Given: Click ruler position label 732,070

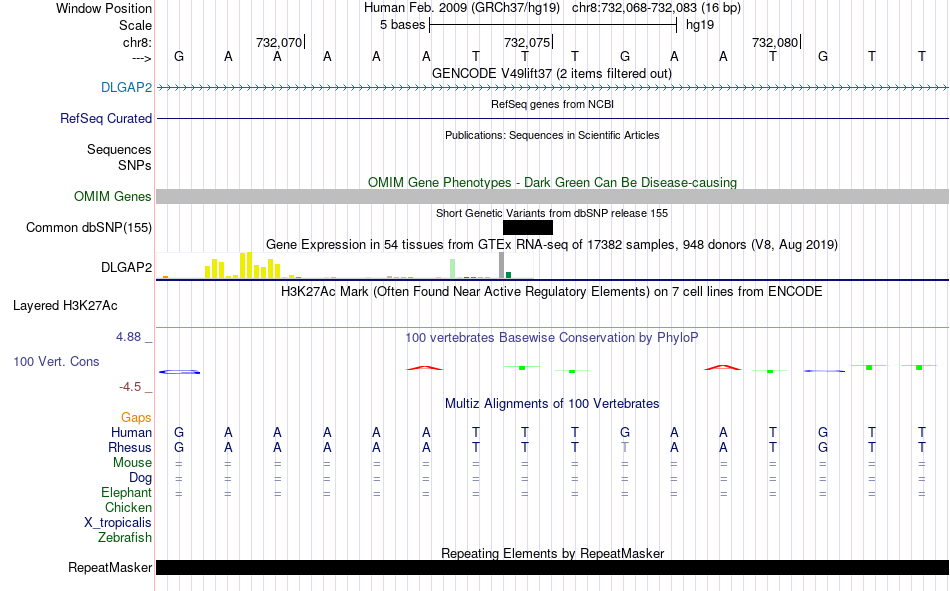Looking at the screenshot, I should click(x=279, y=42).
